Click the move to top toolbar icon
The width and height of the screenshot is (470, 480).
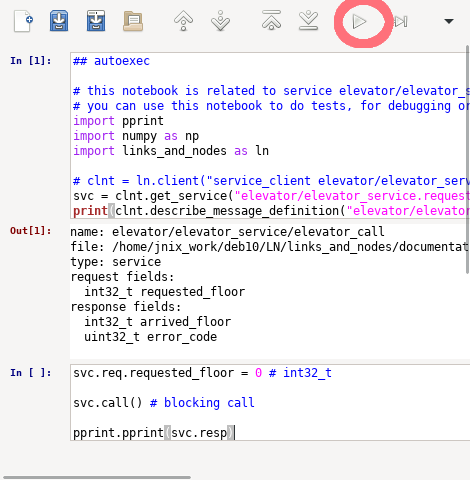pyautogui.click(x=271, y=20)
